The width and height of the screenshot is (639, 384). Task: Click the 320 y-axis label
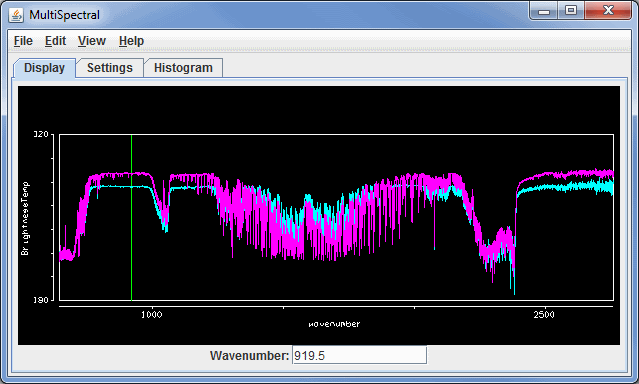41,134
